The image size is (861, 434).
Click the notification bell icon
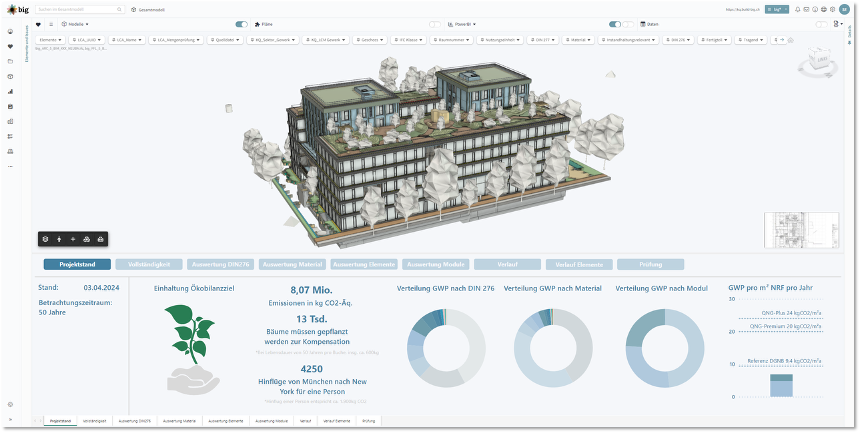tap(798, 9)
